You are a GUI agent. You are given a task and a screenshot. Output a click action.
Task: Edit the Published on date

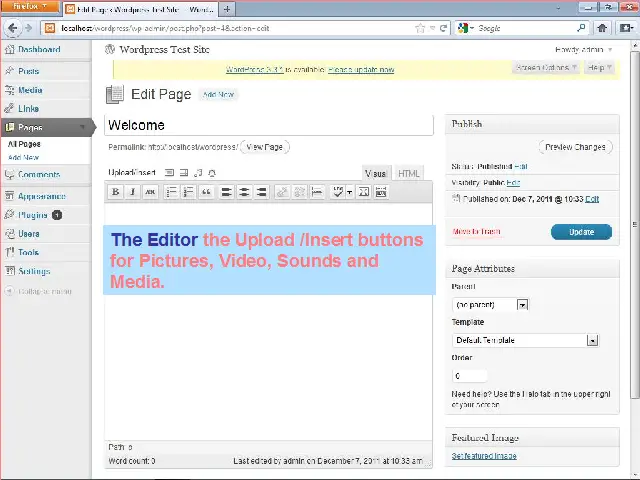tap(592, 199)
